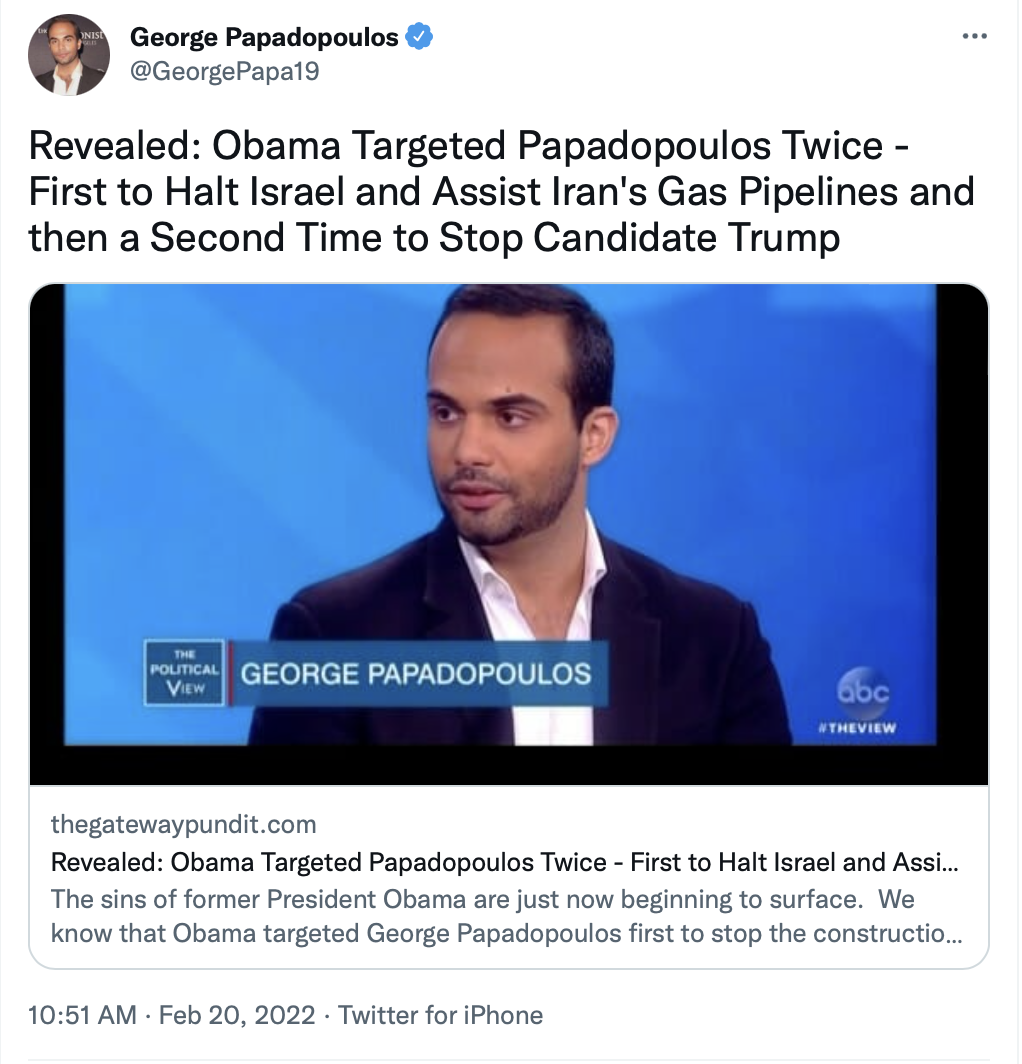Click the black bar beneath the video frame
The height and width of the screenshot is (1064, 1022).
coord(509,765)
